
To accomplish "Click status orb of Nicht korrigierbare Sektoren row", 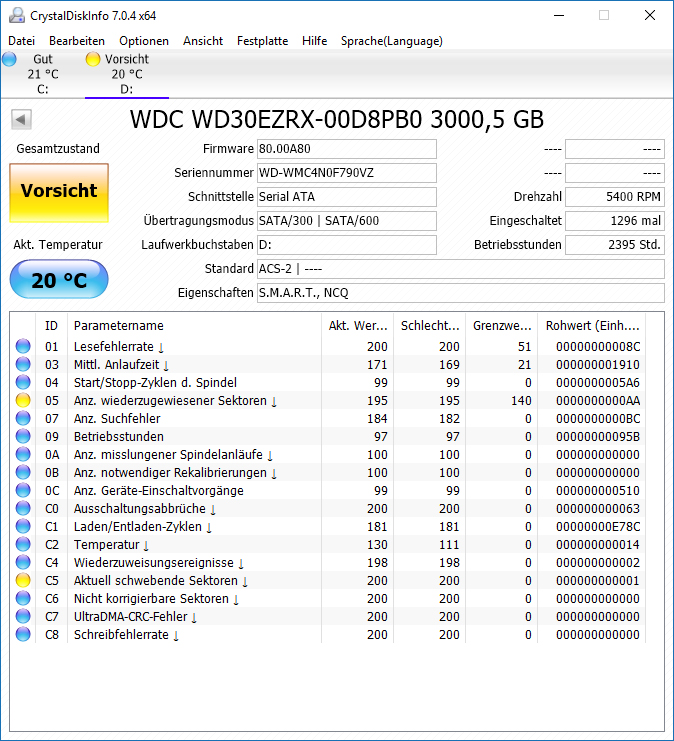I will click(23, 598).
